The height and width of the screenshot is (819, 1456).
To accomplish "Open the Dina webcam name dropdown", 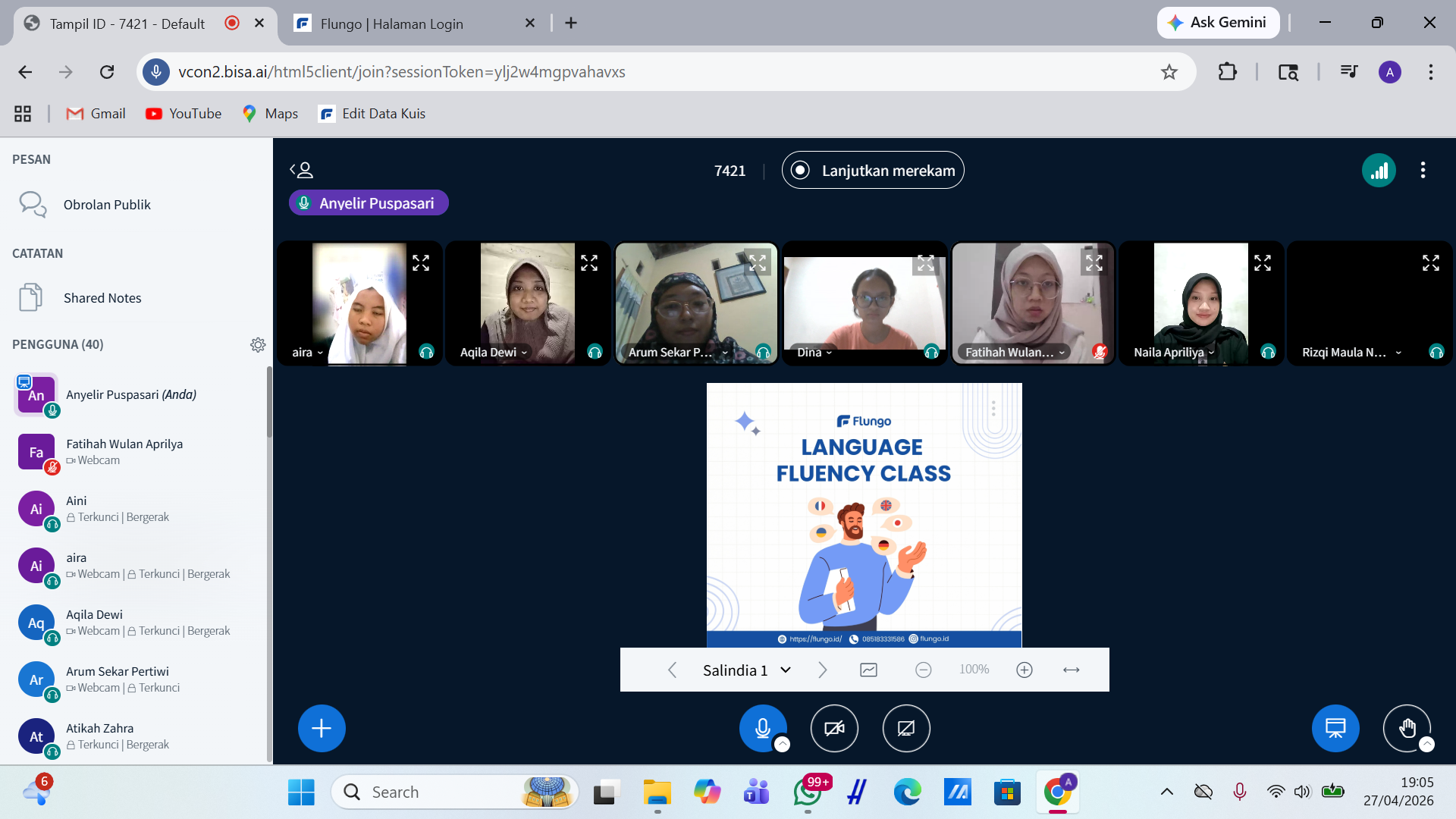I will tap(814, 353).
